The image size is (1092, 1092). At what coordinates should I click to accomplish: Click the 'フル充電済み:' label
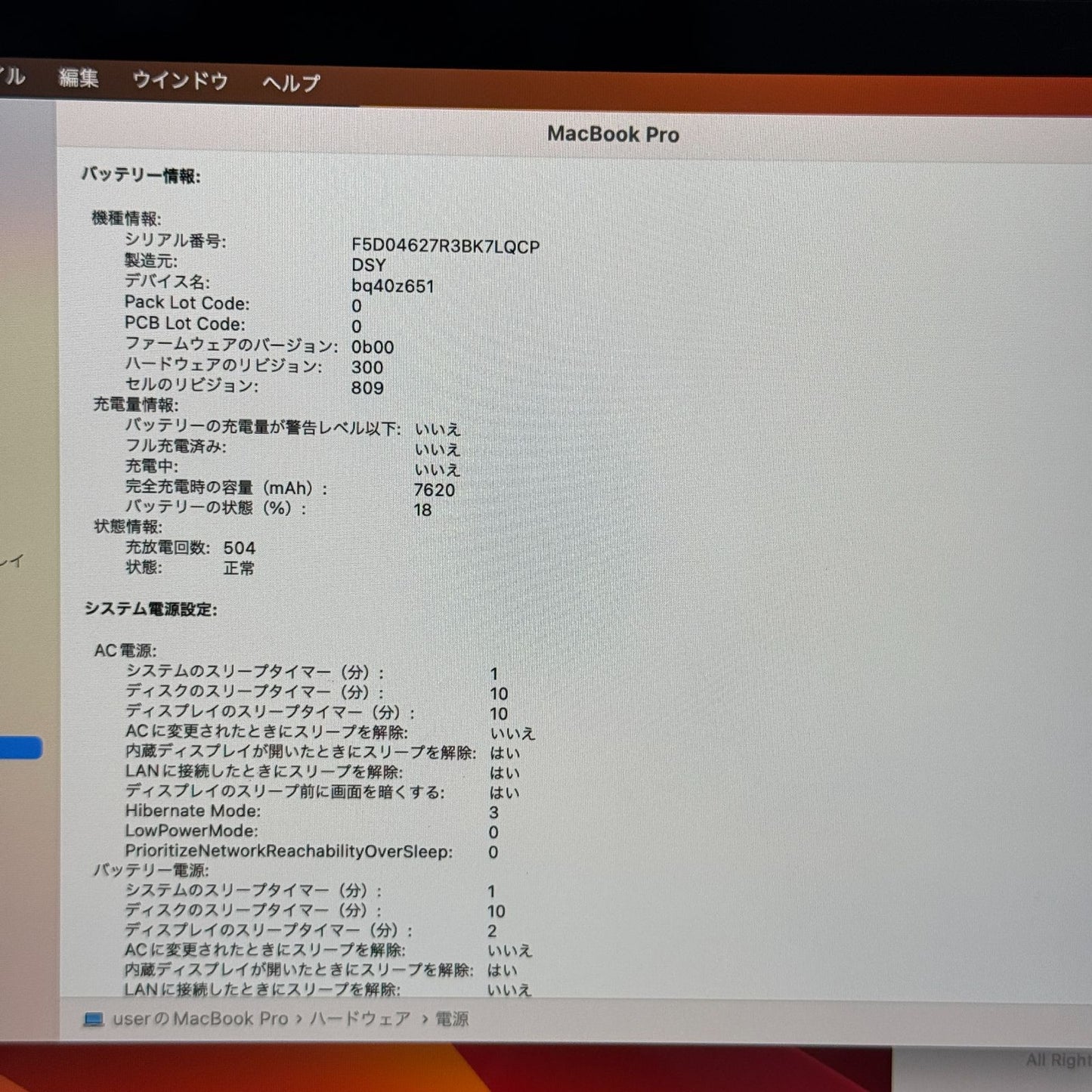click(x=175, y=447)
